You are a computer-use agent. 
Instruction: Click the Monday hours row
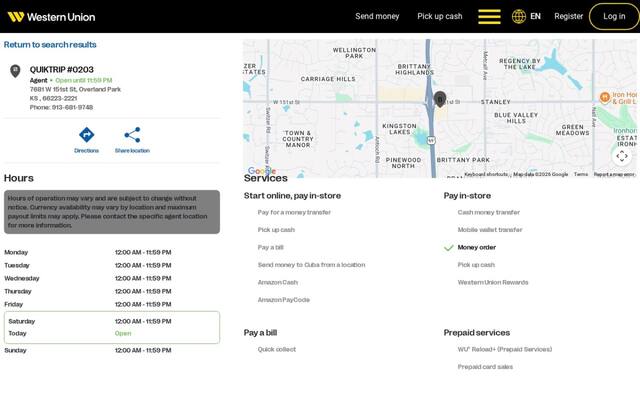pos(112,252)
